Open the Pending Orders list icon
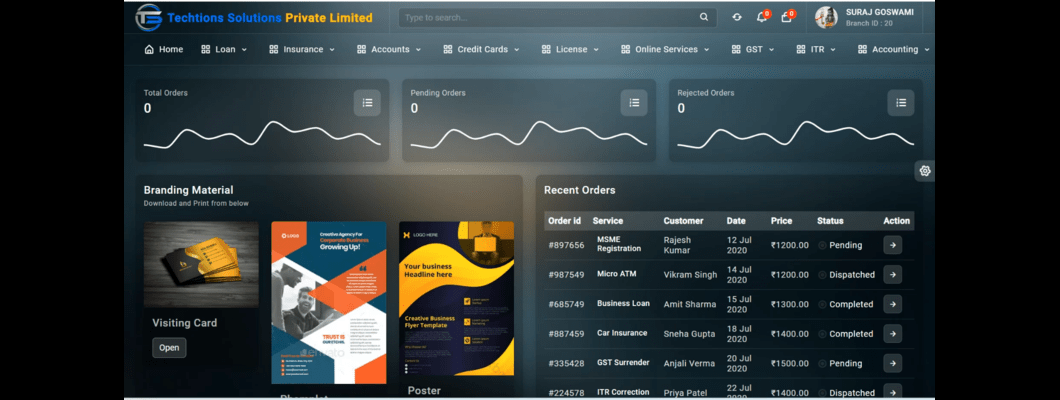Screen dimensions: 1060x400 (634, 102)
